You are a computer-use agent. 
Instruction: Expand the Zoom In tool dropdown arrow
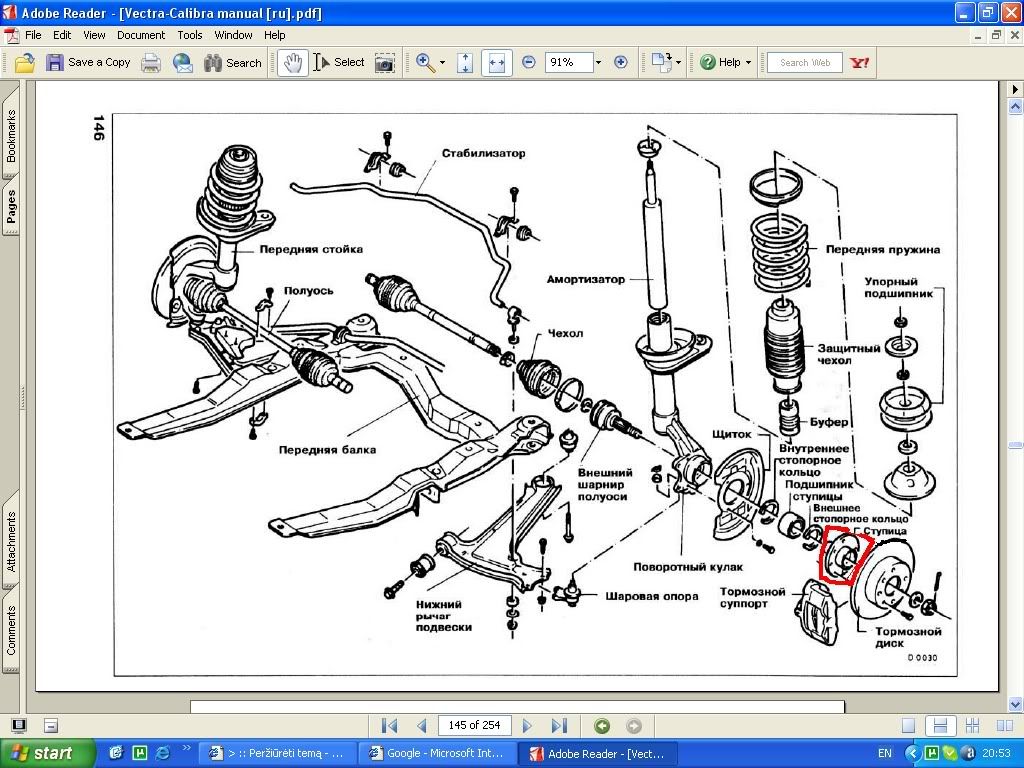point(444,62)
